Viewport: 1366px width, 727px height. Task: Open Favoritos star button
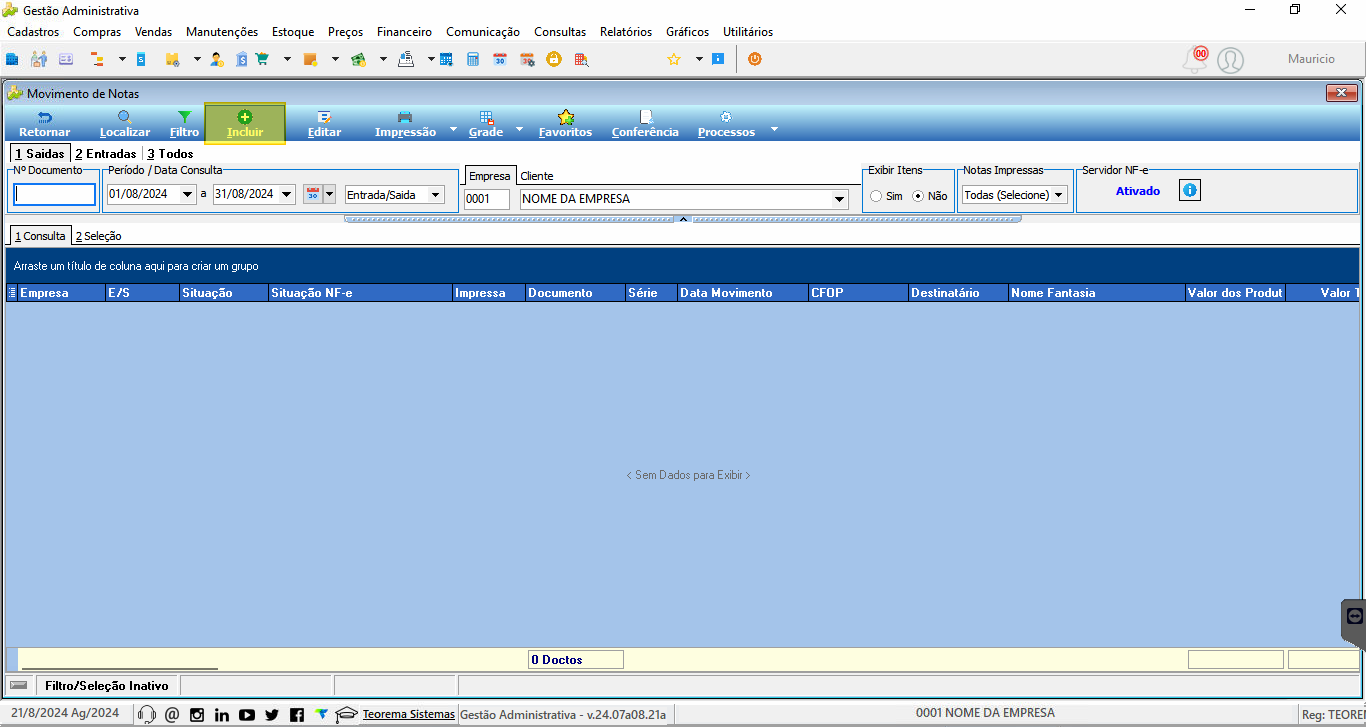(565, 124)
